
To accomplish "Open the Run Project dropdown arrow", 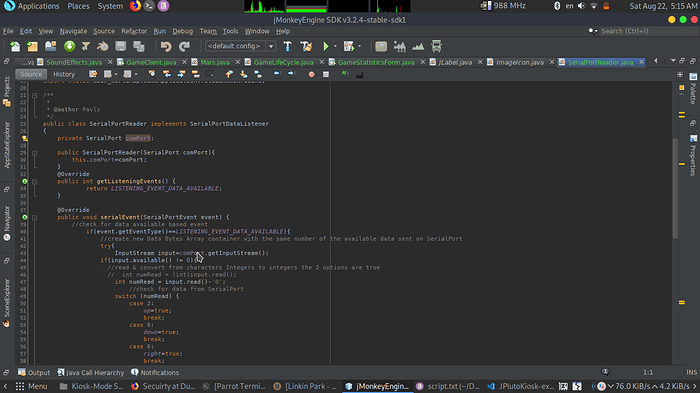I will [335, 46].
